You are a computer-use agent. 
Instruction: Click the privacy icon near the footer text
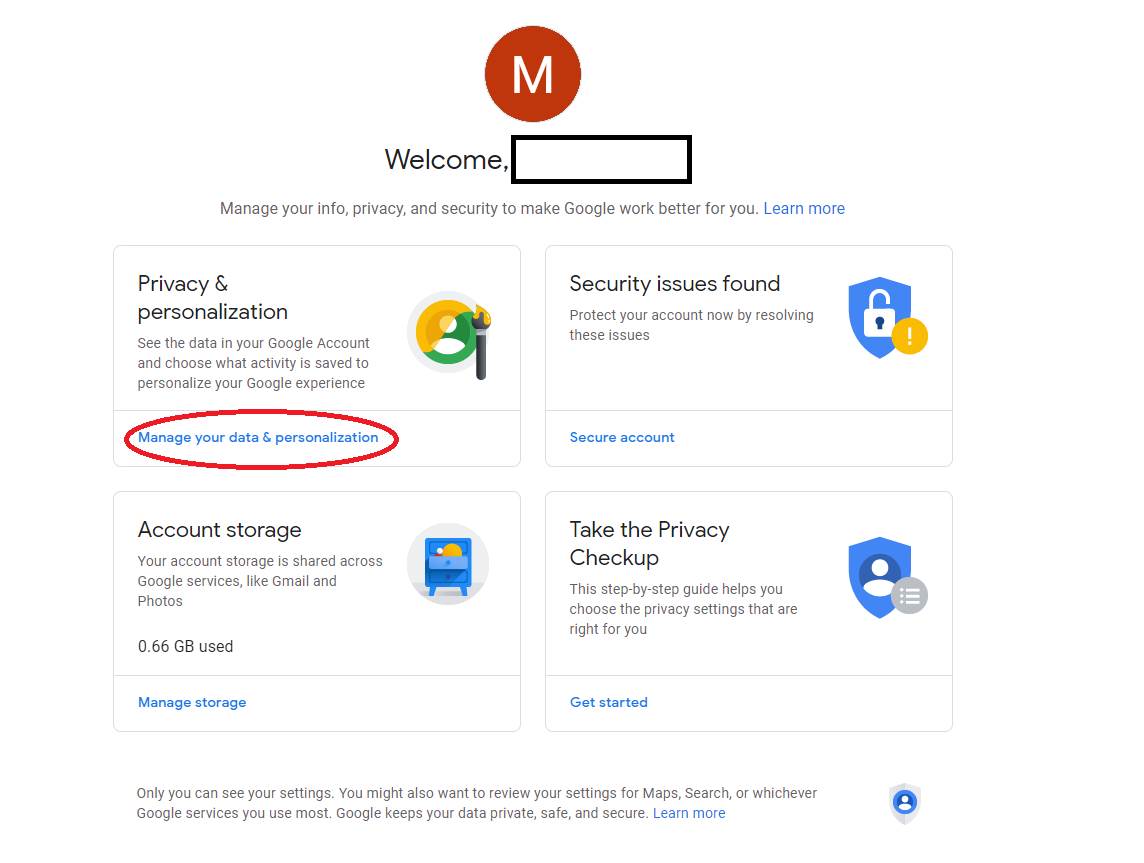point(904,801)
